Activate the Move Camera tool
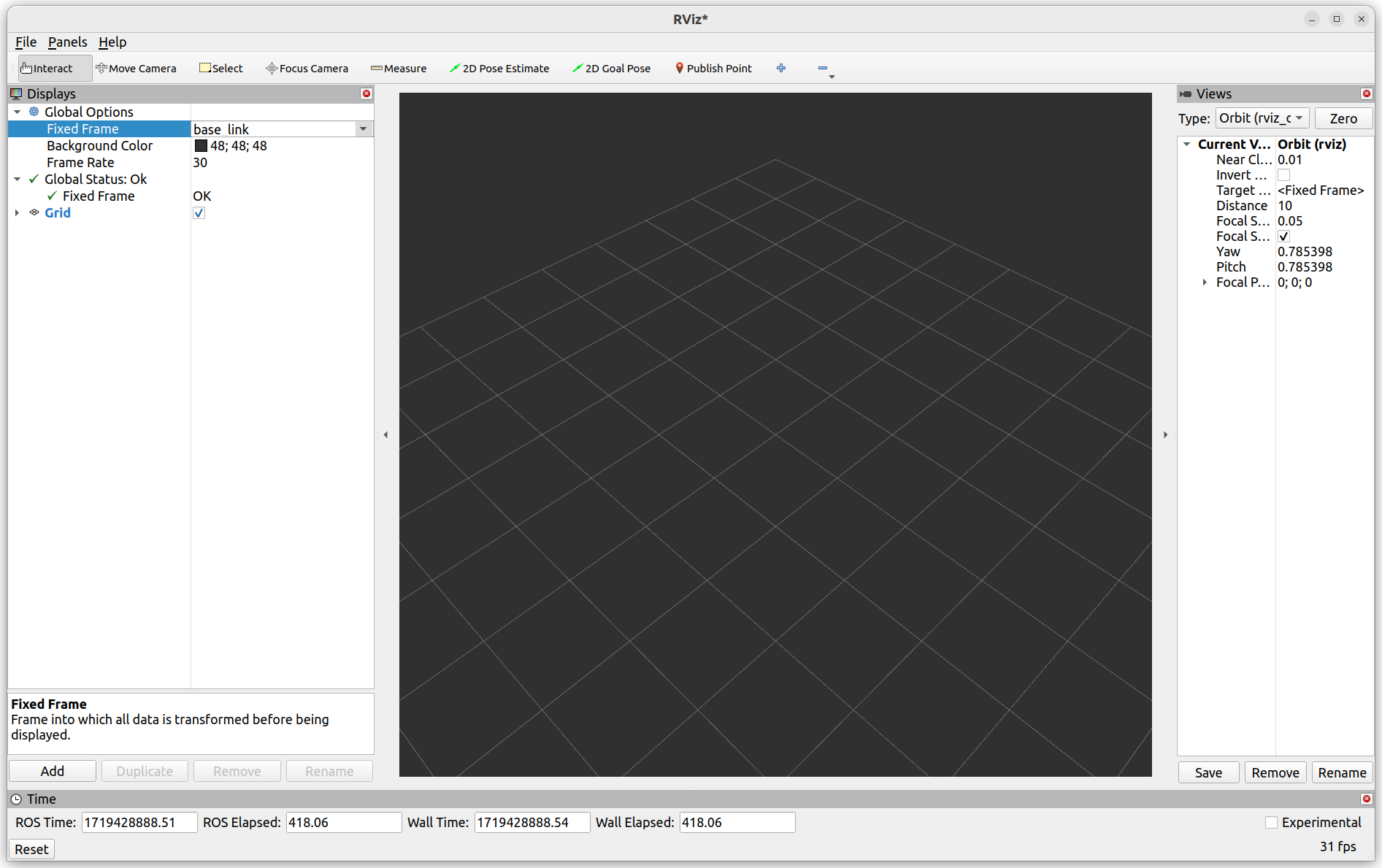The image size is (1382, 868). pos(137,68)
